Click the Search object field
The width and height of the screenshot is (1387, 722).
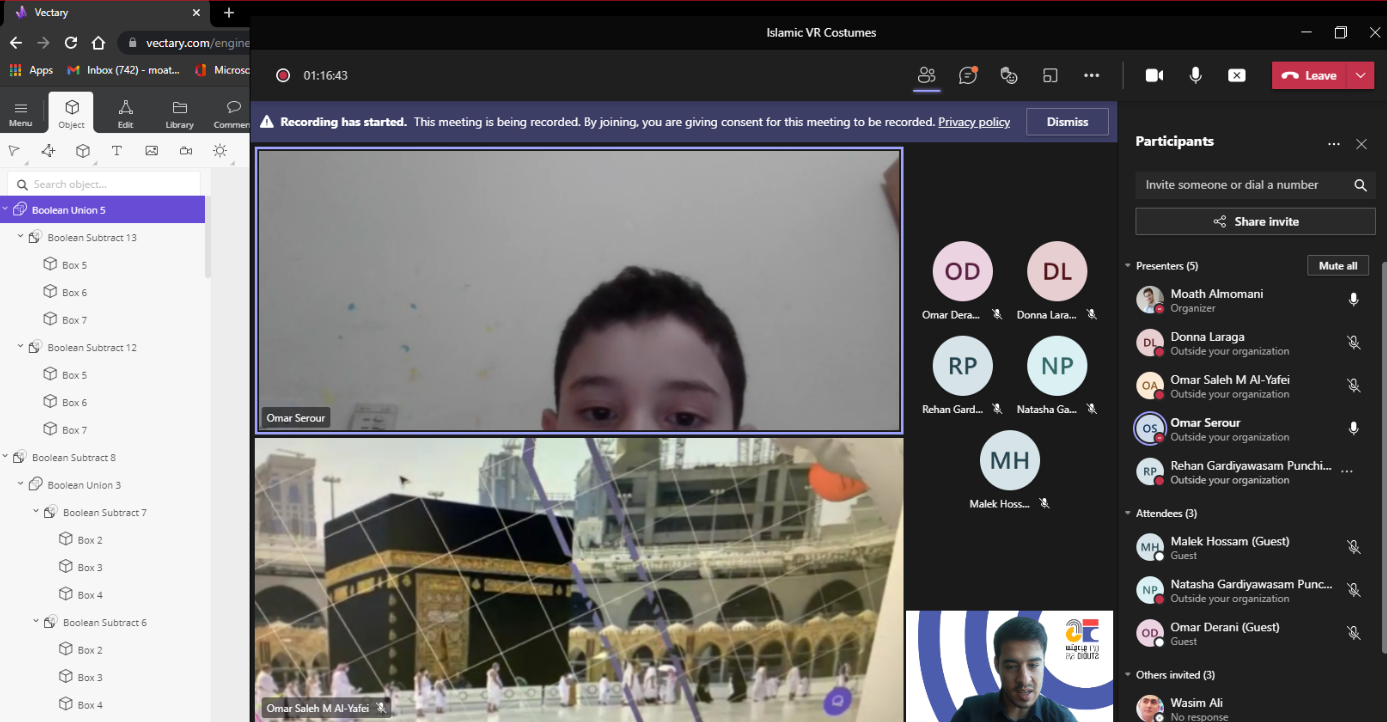pos(104,184)
